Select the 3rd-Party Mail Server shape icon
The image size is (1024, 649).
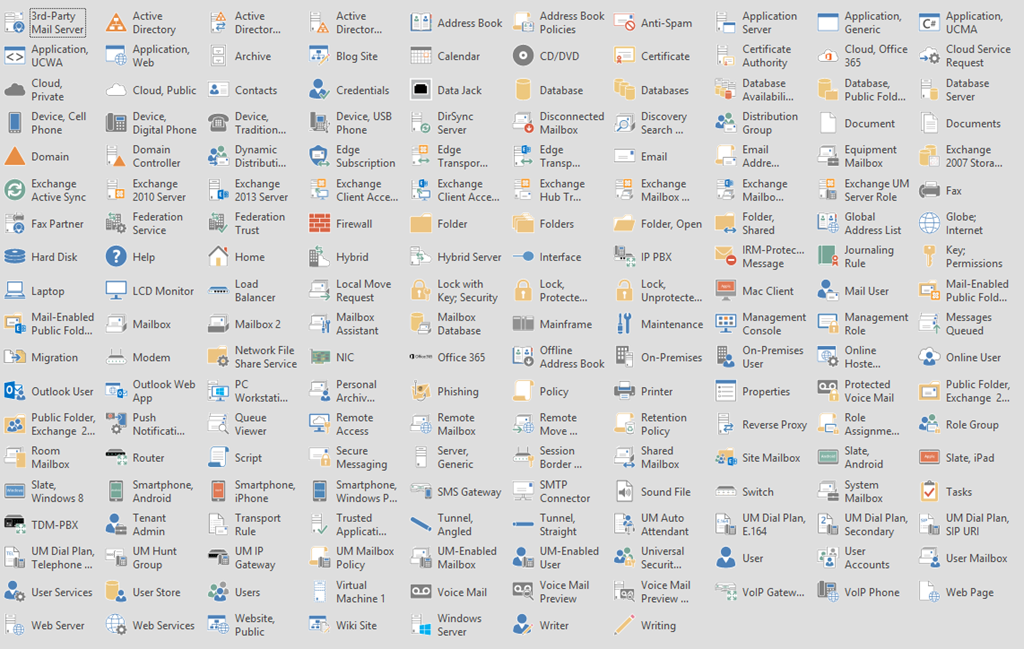tap(14, 23)
